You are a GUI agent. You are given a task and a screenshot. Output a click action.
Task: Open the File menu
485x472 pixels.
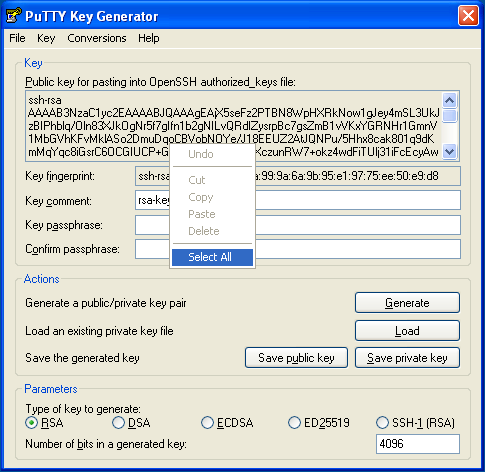(x=17, y=38)
